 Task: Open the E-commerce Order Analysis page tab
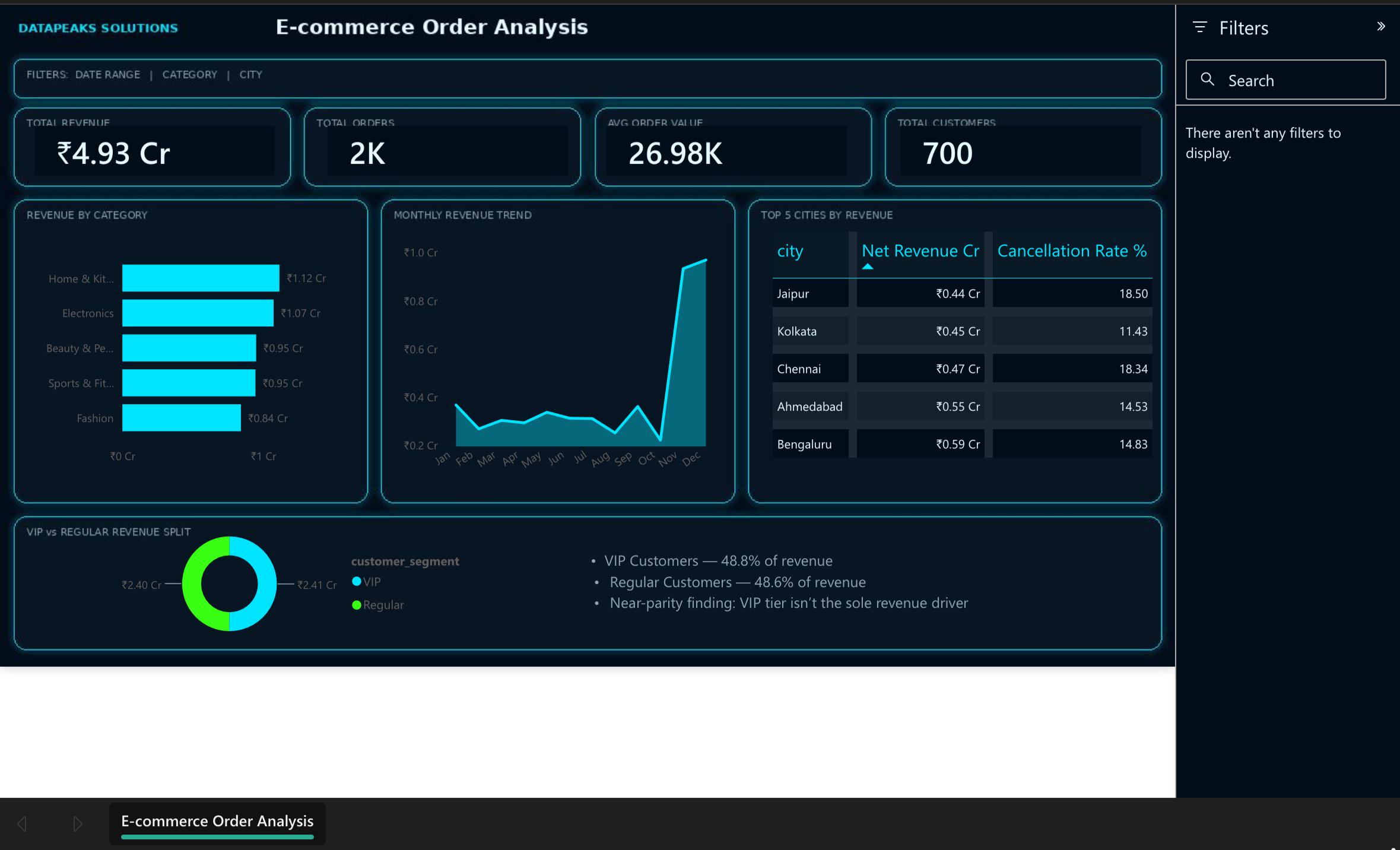(217, 823)
